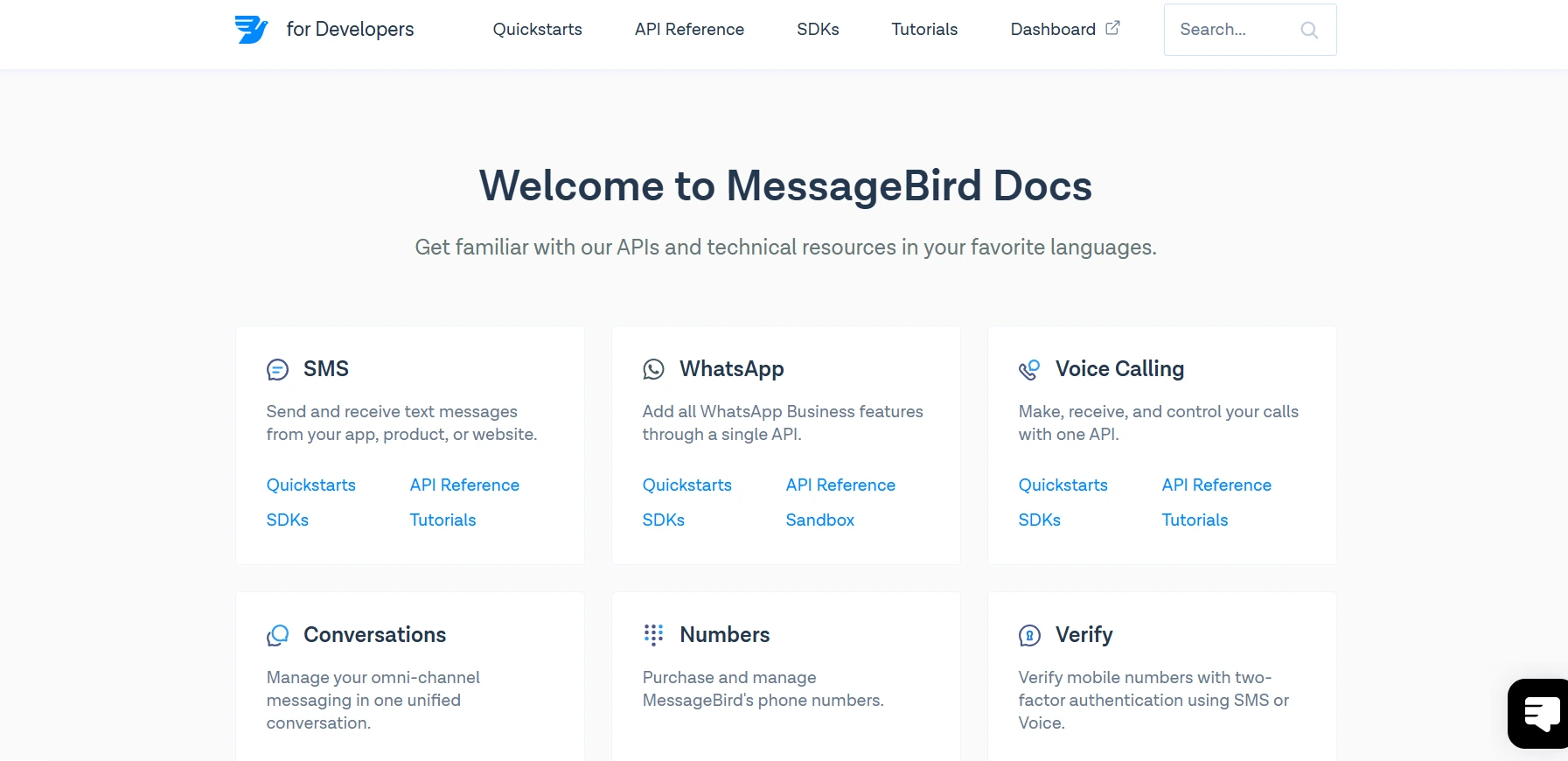1568x761 pixels.
Task: Open Dashboard in top navigation
Action: [1053, 29]
